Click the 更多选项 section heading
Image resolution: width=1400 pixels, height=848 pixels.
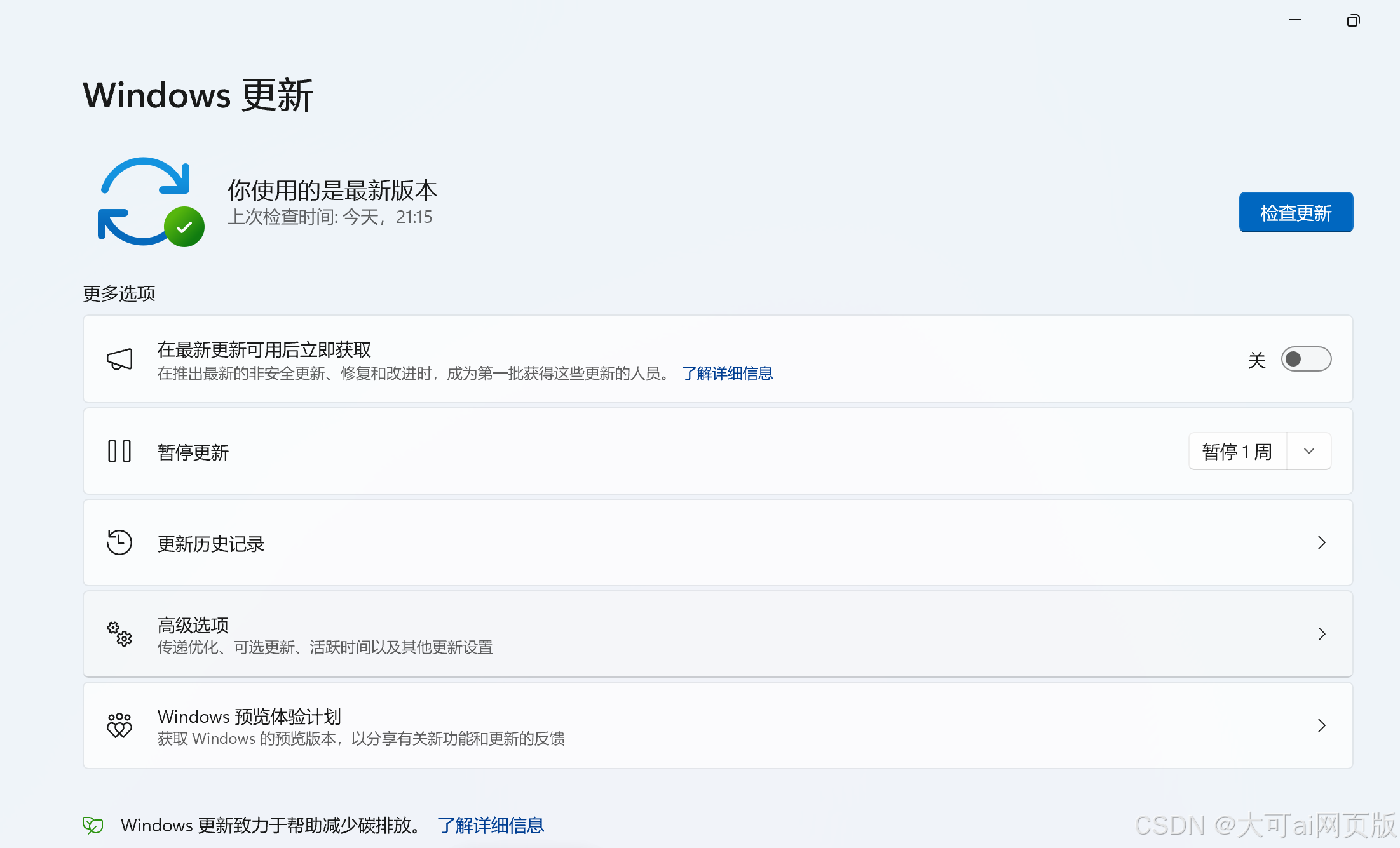119,293
